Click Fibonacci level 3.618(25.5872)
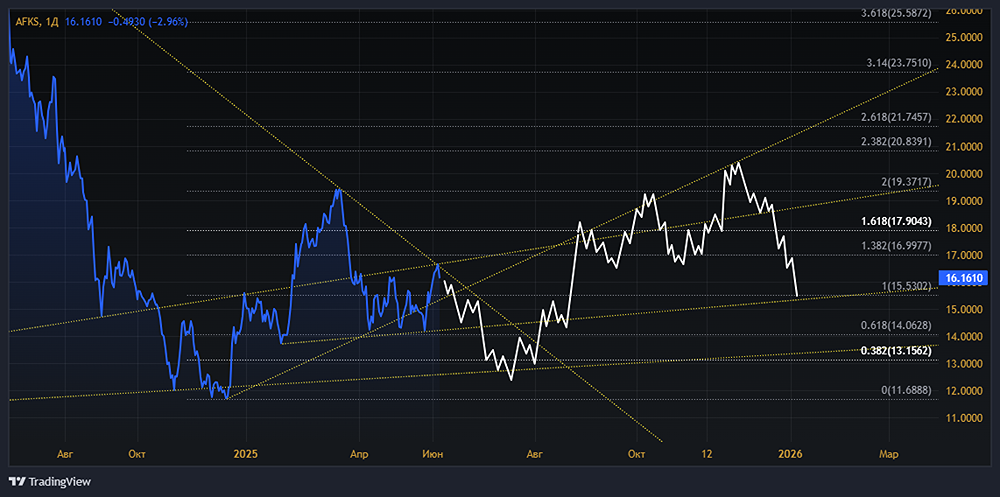Screen dimensions: 1000x497 tap(897, 13)
